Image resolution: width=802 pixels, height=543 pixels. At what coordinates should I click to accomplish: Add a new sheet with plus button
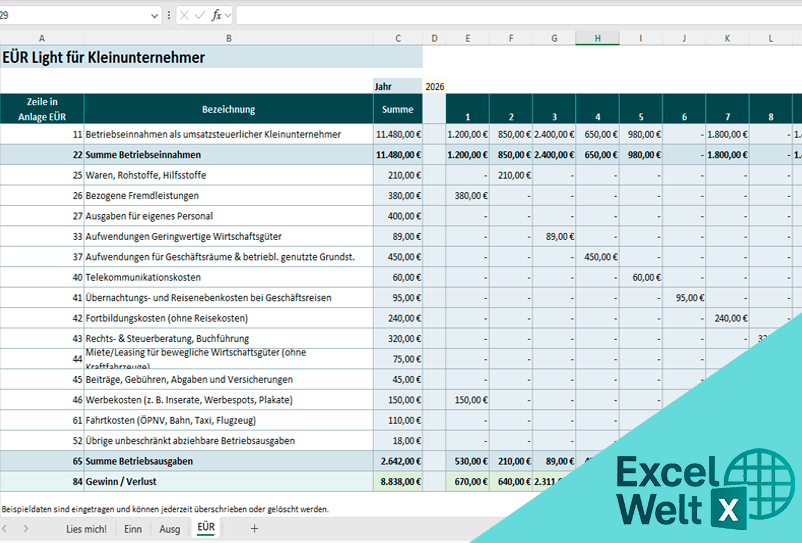[254, 528]
